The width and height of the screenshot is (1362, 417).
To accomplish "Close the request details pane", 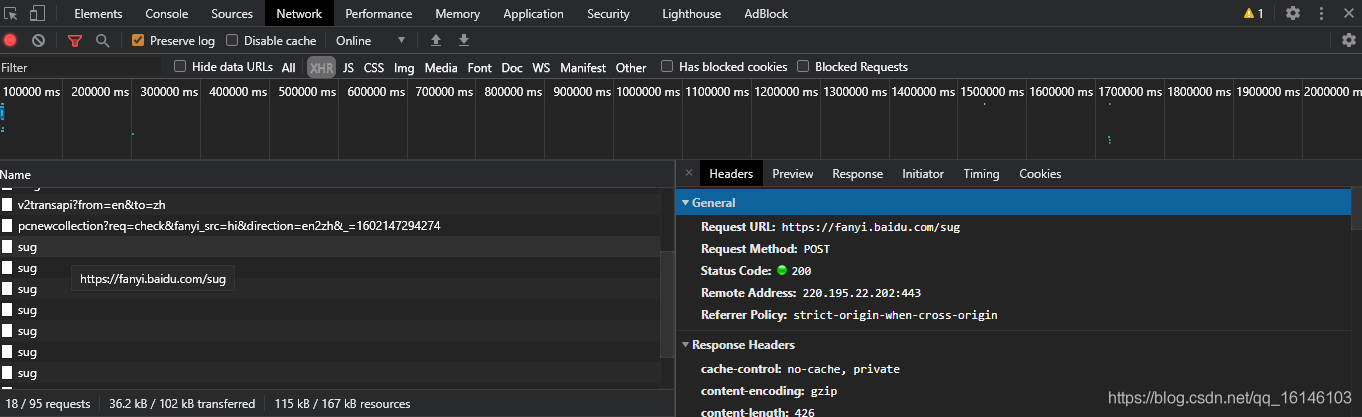I will 688,173.
